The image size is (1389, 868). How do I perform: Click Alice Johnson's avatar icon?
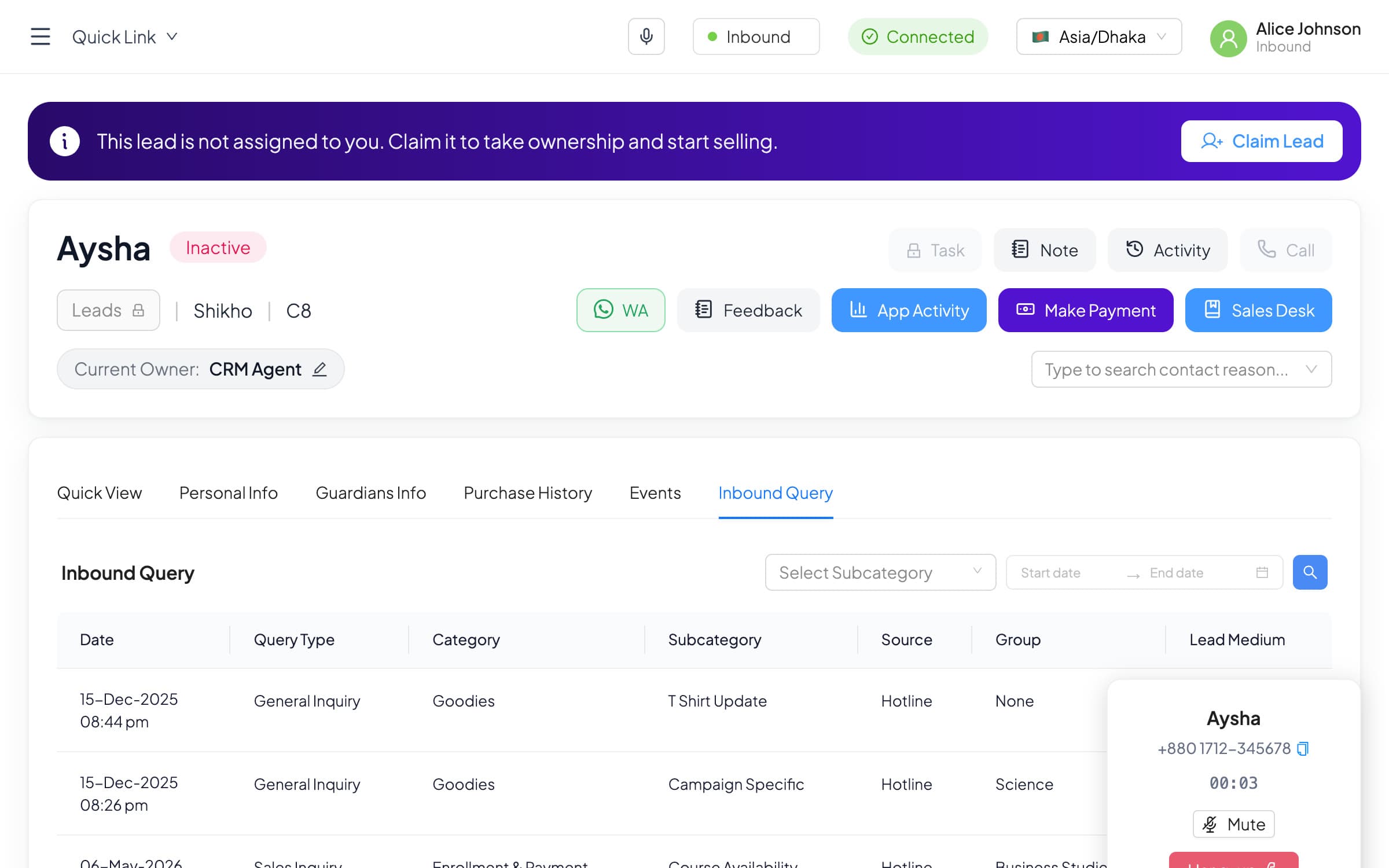[x=1228, y=38]
